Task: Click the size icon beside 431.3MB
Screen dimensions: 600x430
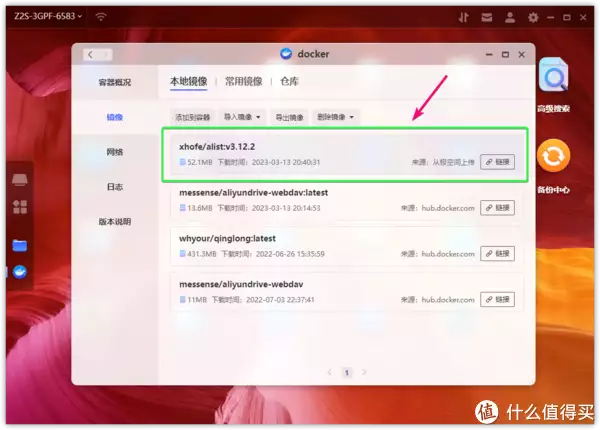Action: [x=183, y=254]
